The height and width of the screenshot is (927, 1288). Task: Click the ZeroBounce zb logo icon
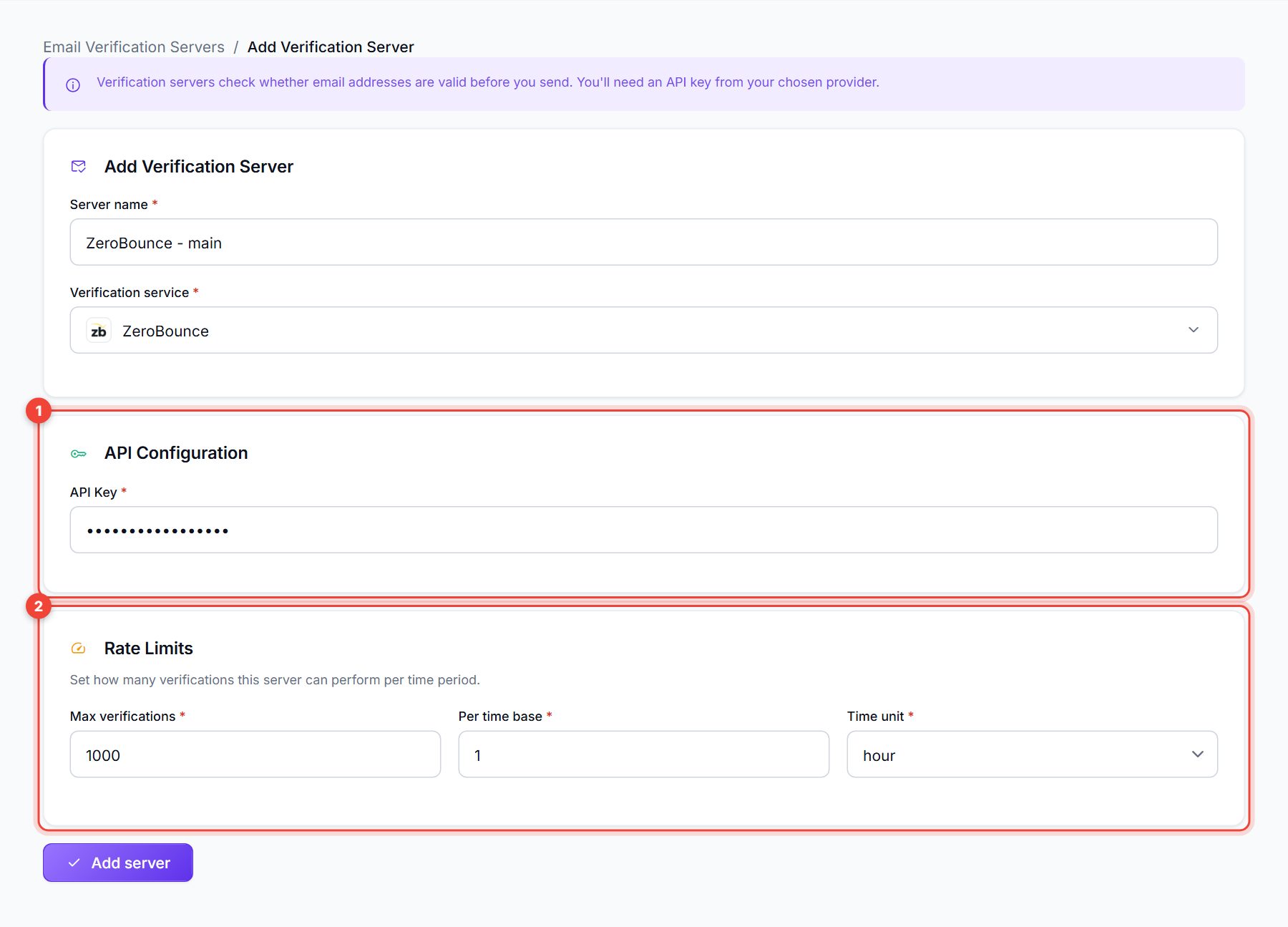(99, 331)
